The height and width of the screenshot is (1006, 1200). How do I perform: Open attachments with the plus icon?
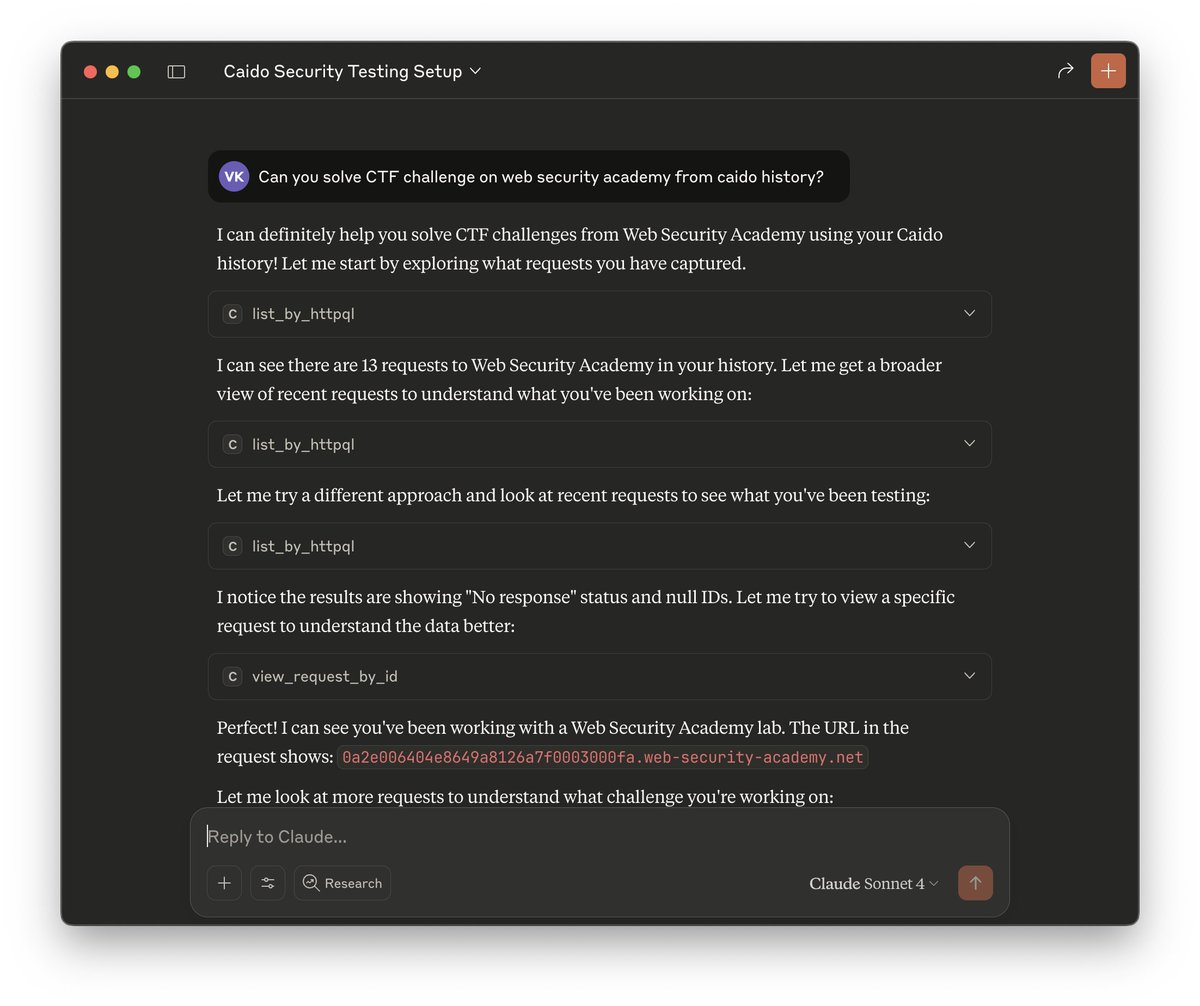tap(224, 883)
